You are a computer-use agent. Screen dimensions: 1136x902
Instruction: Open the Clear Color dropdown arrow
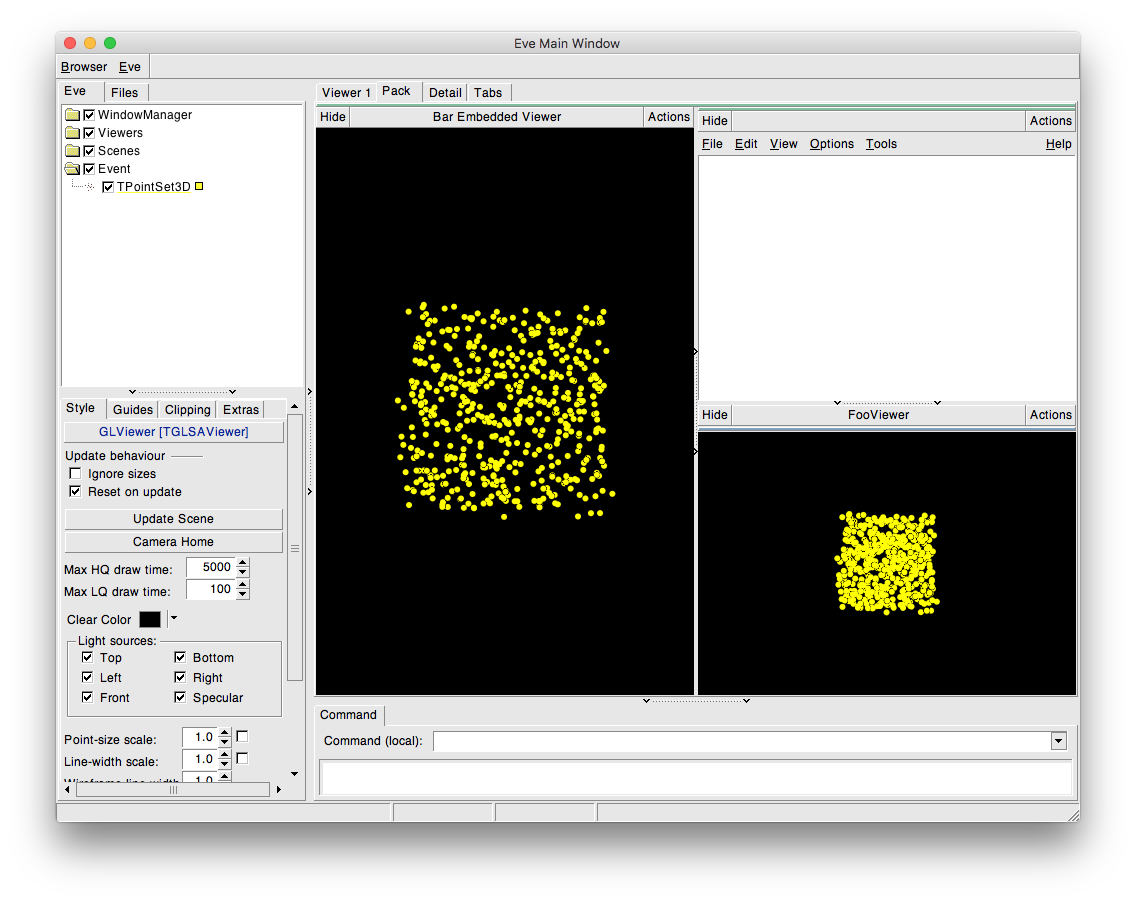click(173, 619)
